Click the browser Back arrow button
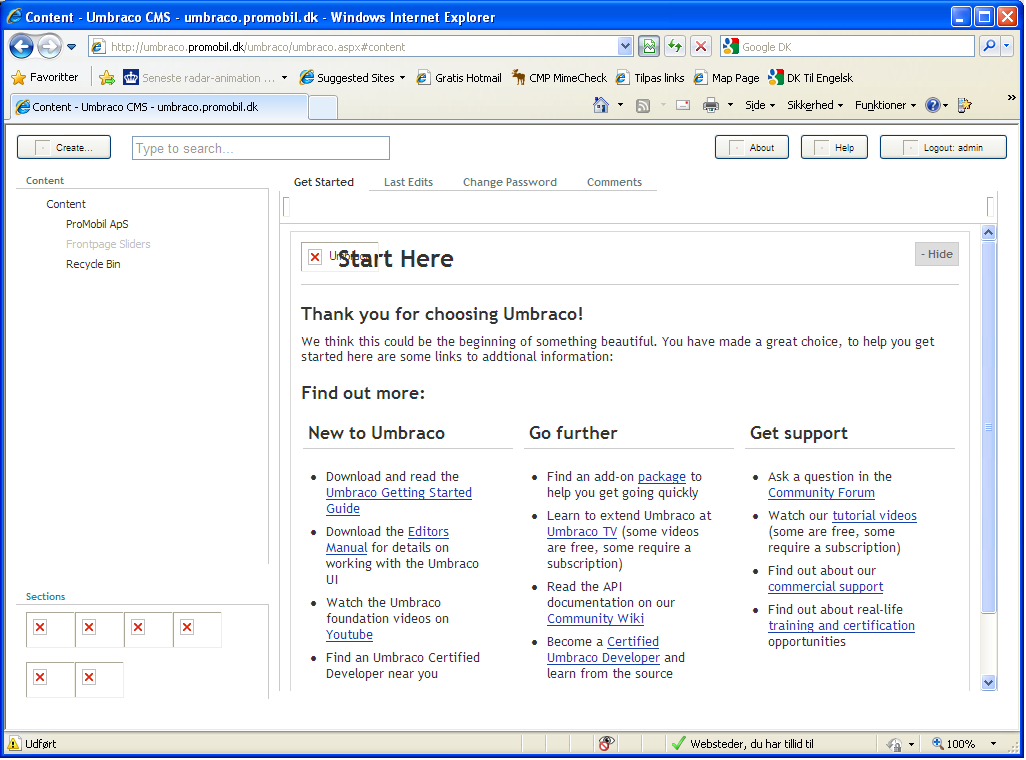The height and width of the screenshot is (760, 1026). point(22,47)
